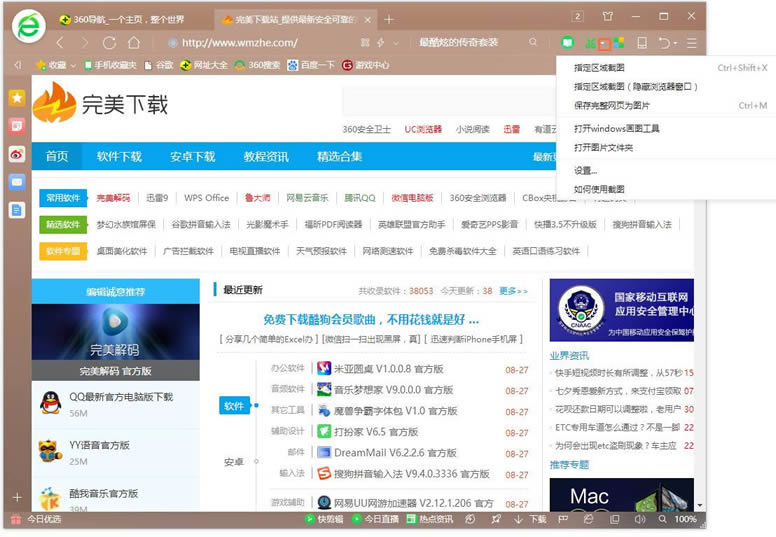Go to the browser Home page icon

click(134, 43)
